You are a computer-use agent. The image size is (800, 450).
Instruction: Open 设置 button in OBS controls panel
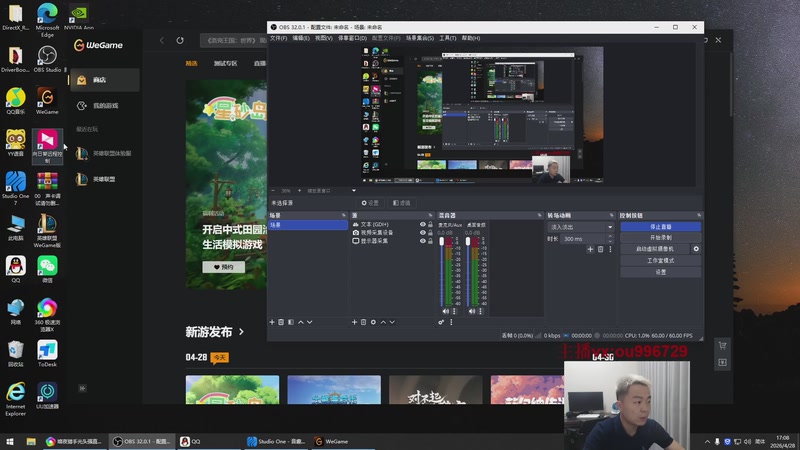(x=661, y=272)
